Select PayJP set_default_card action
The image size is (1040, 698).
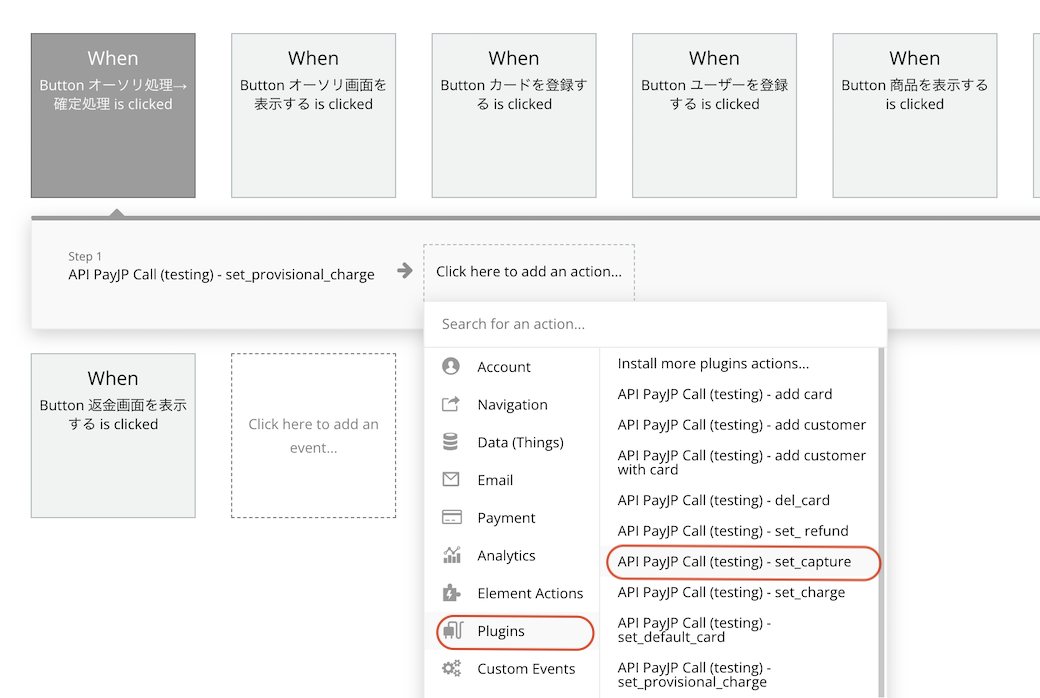694,630
